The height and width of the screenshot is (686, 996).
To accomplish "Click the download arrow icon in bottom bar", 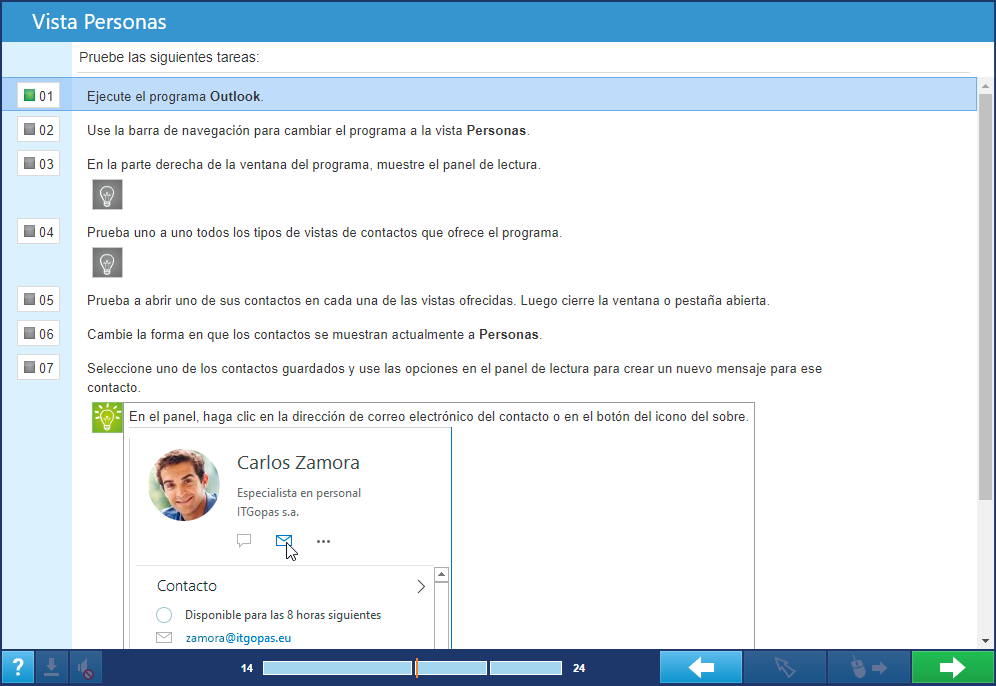I will coord(51,668).
